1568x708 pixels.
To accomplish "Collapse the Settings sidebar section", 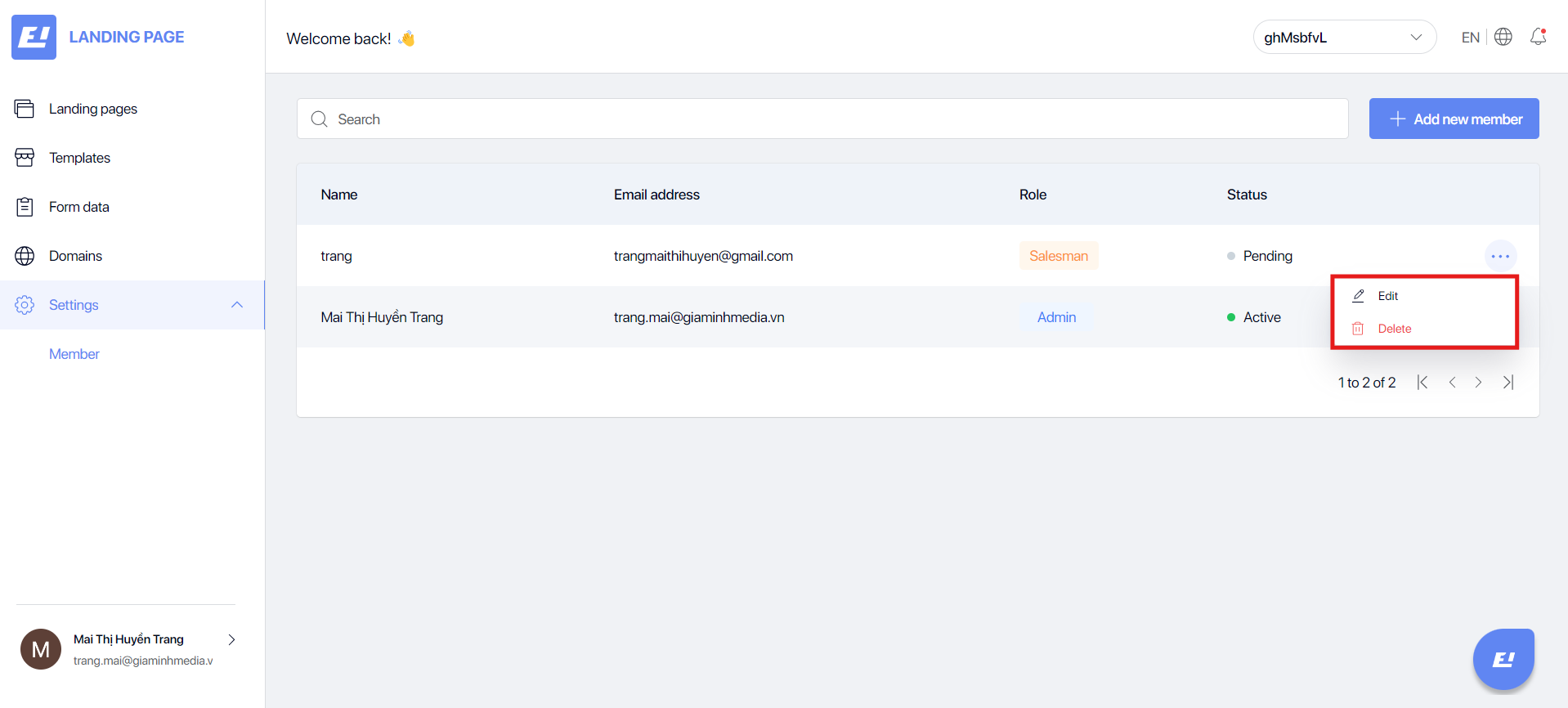I will [237, 305].
